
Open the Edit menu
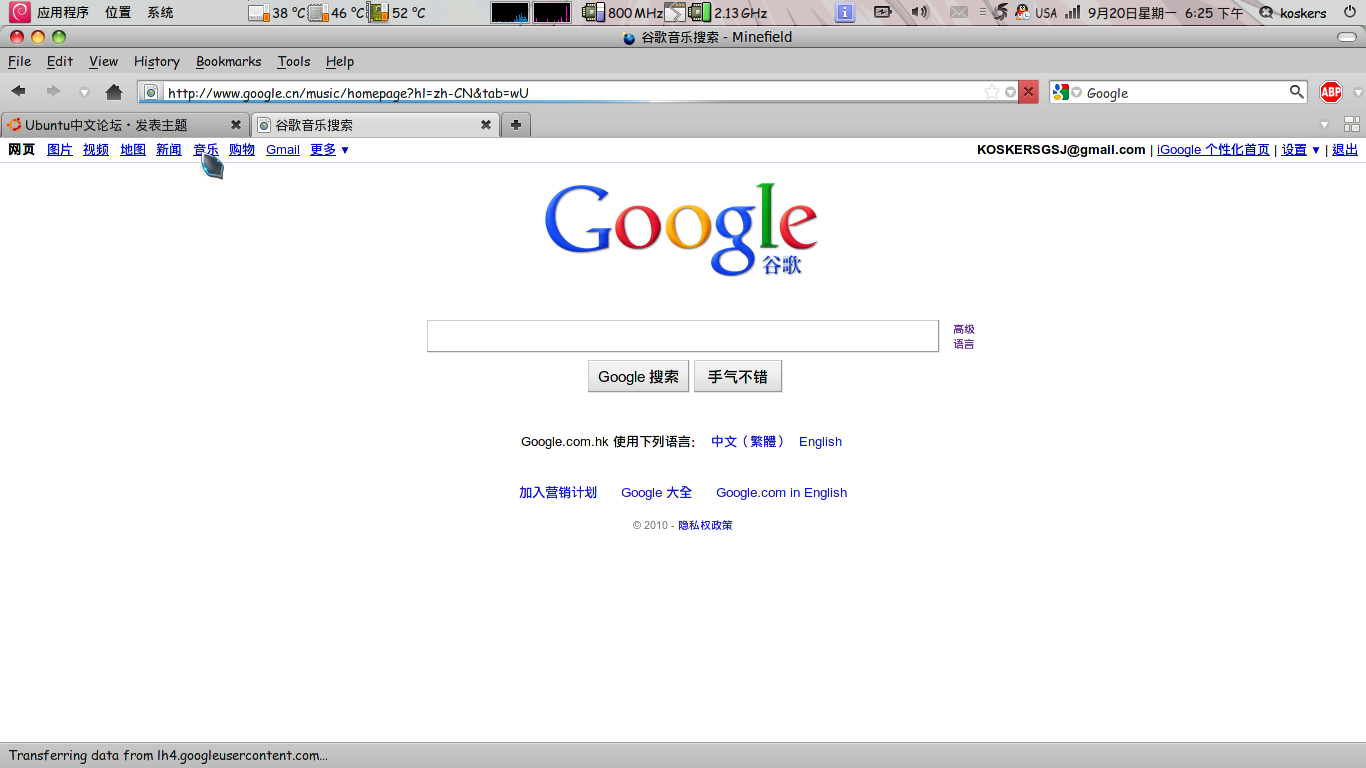(x=60, y=61)
